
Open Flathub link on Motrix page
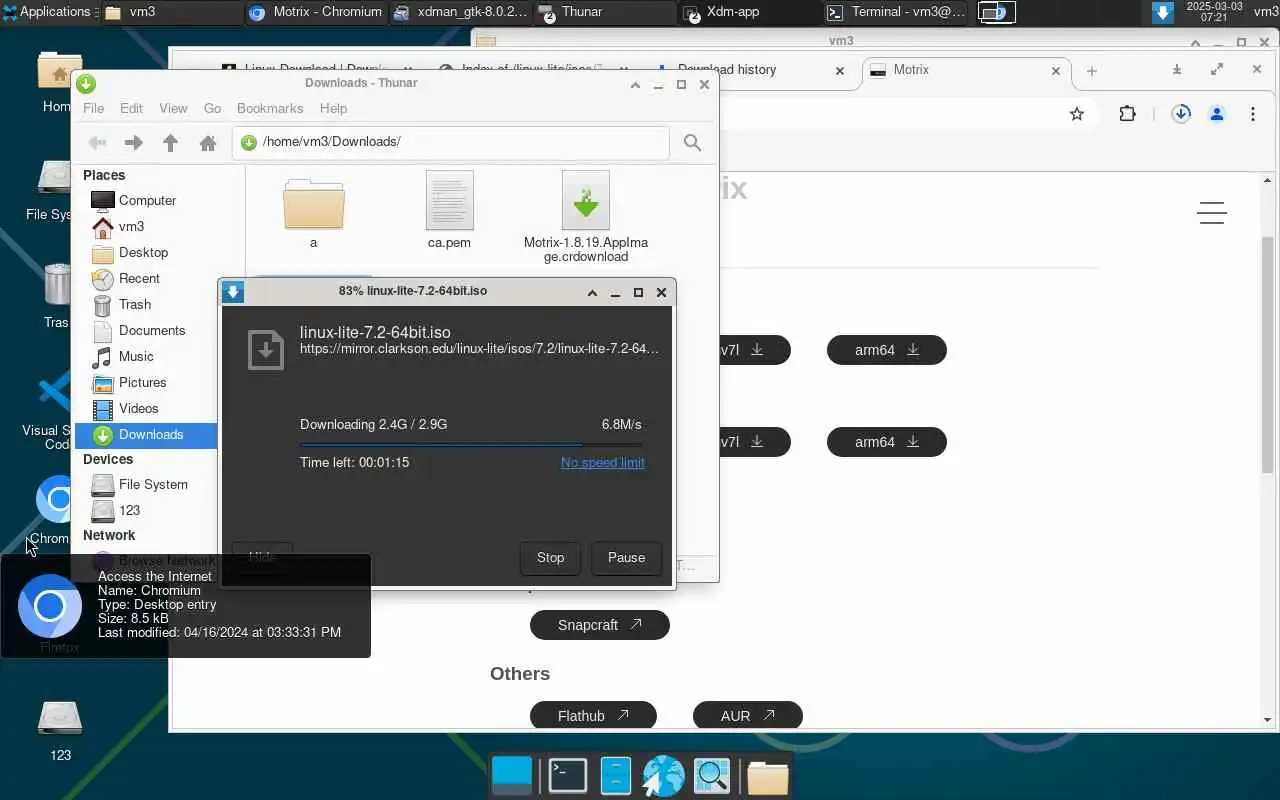coord(593,716)
